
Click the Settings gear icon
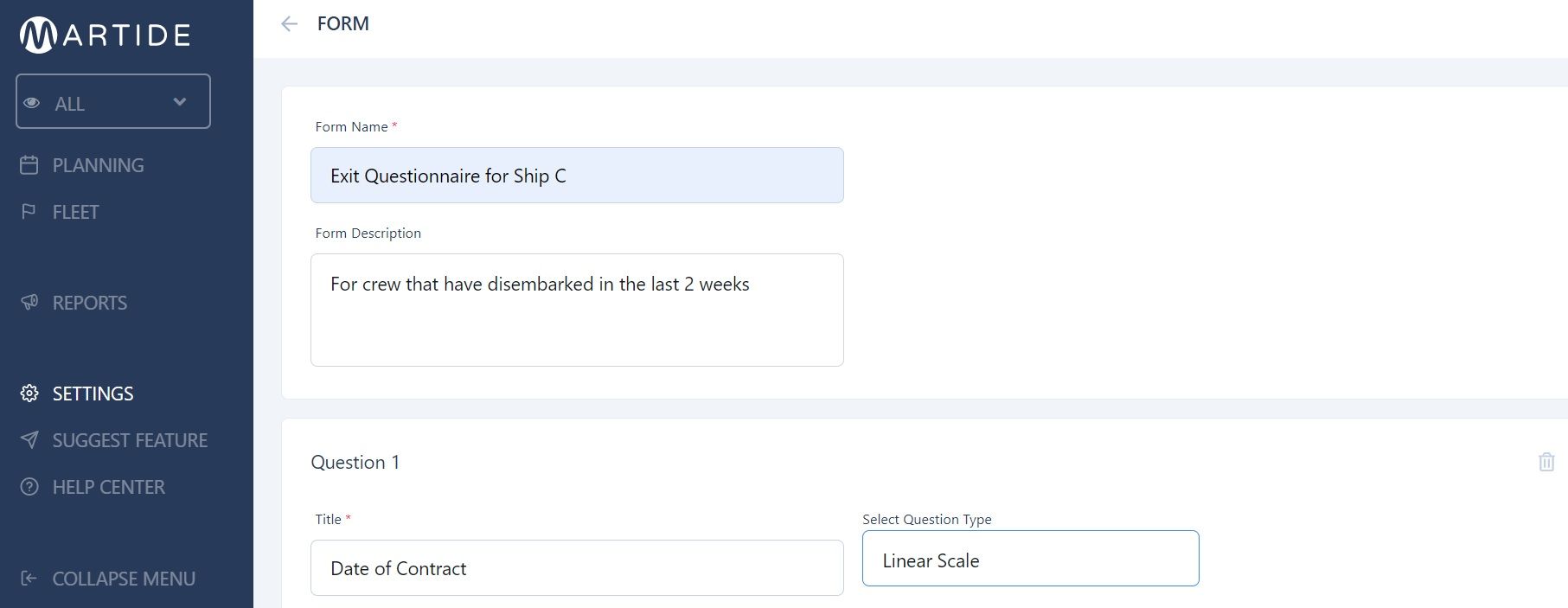pos(29,393)
